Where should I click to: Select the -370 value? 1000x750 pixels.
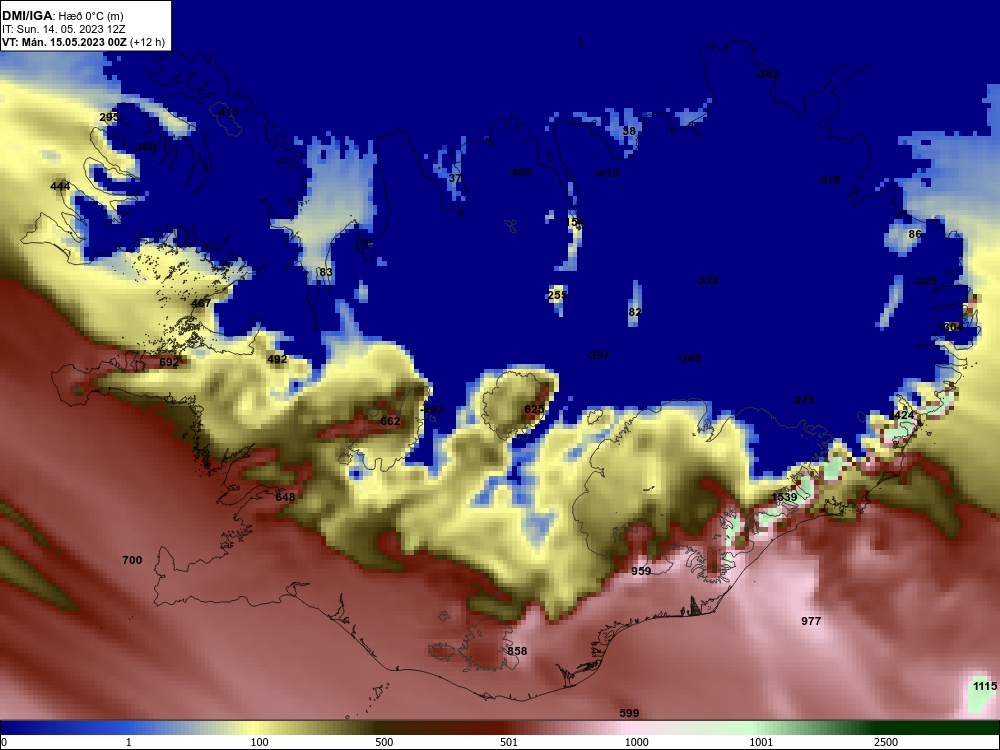click(829, 180)
